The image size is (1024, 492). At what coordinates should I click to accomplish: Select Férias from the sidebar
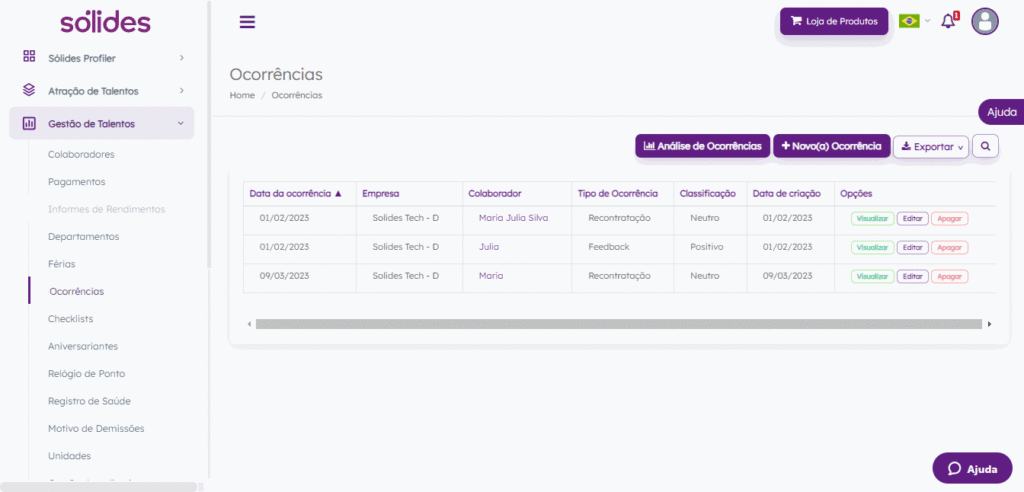coord(61,264)
